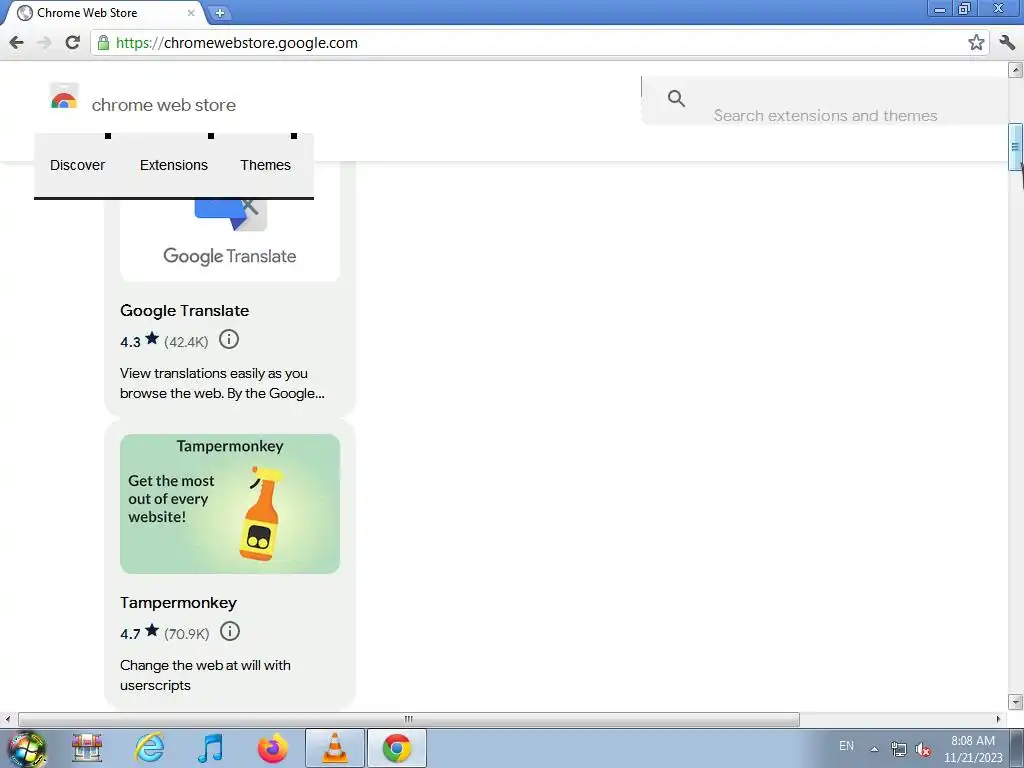Open the Discover tab

tap(77, 165)
